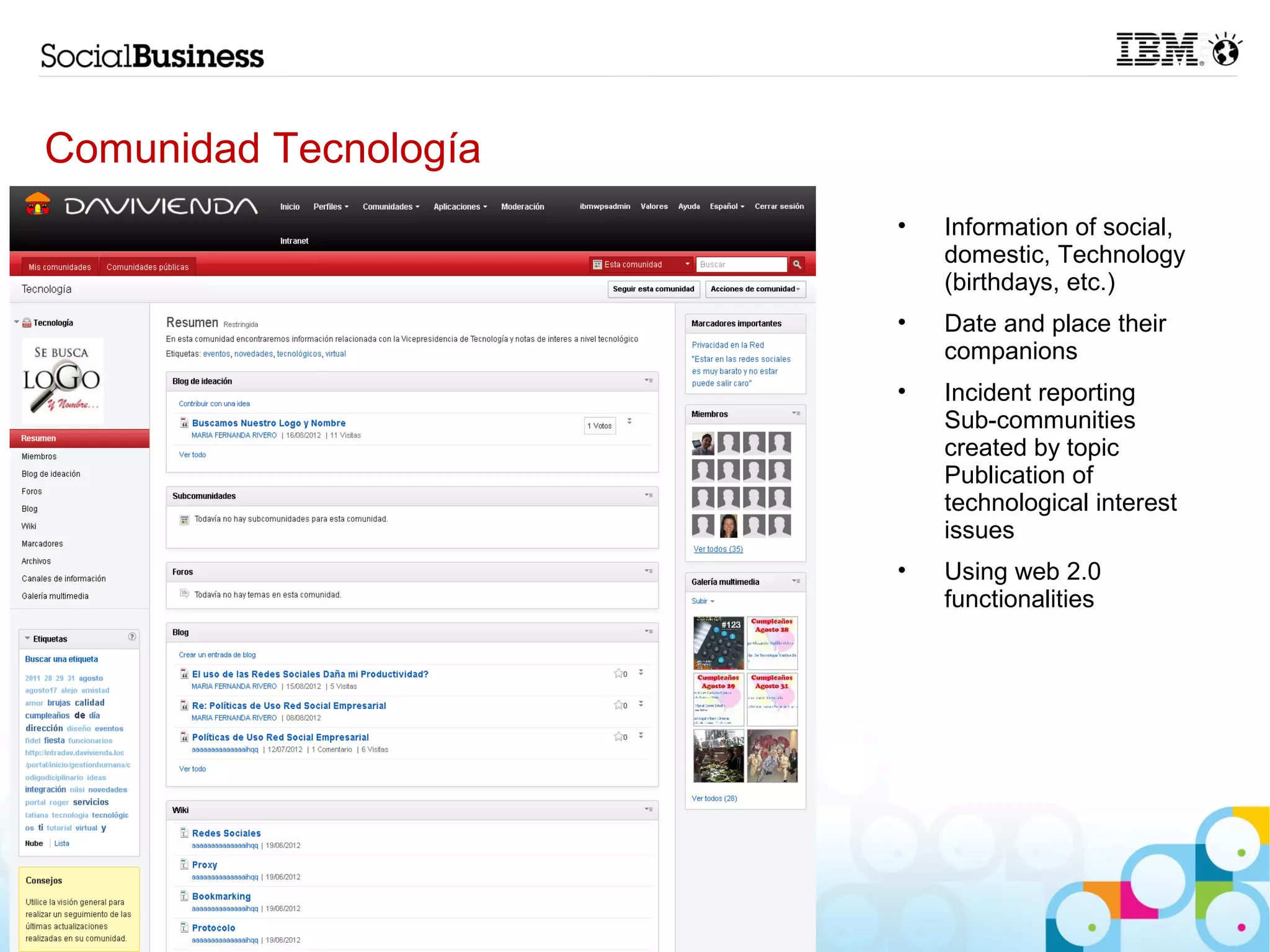Open Subcomunidades widget actions menu
The width and height of the screenshot is (1270, 952).
tap(649, 495)
